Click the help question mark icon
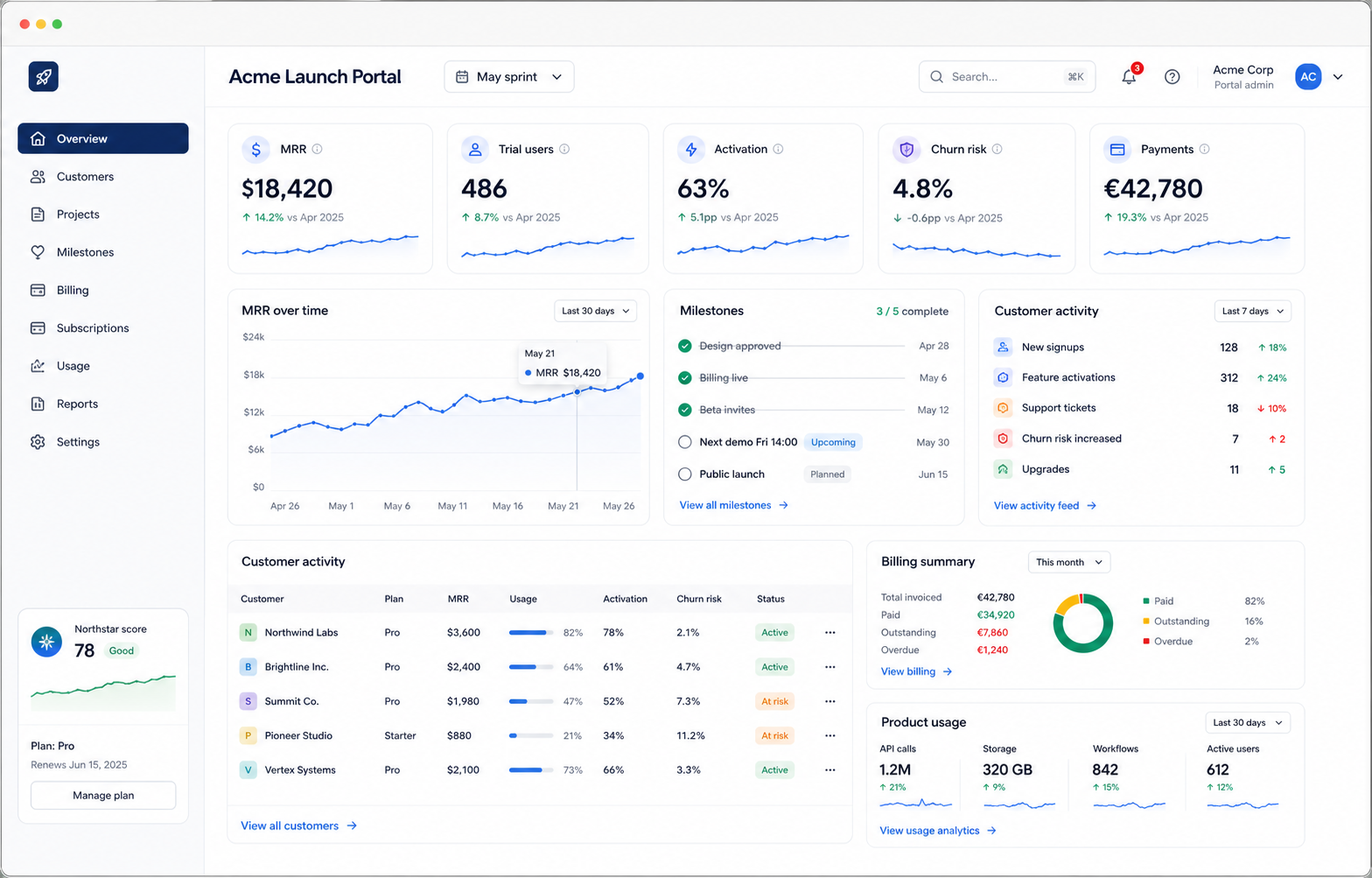 (x=1172, y=77)
